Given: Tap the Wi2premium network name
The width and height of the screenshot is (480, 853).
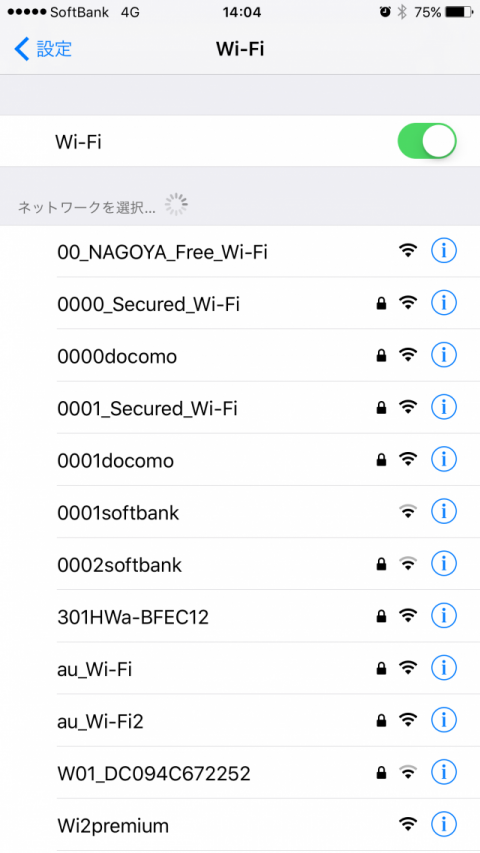Looking at the screenshot, I should point(113,826).
